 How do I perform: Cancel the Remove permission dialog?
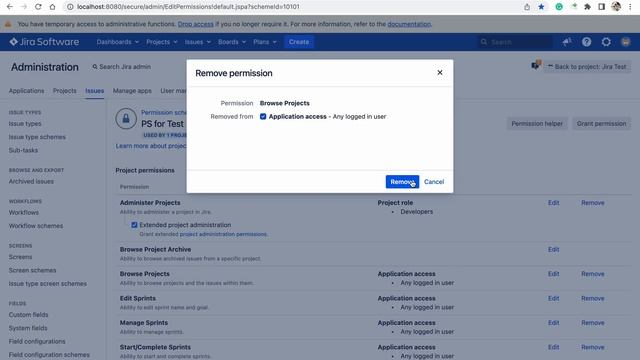(434, 182)
